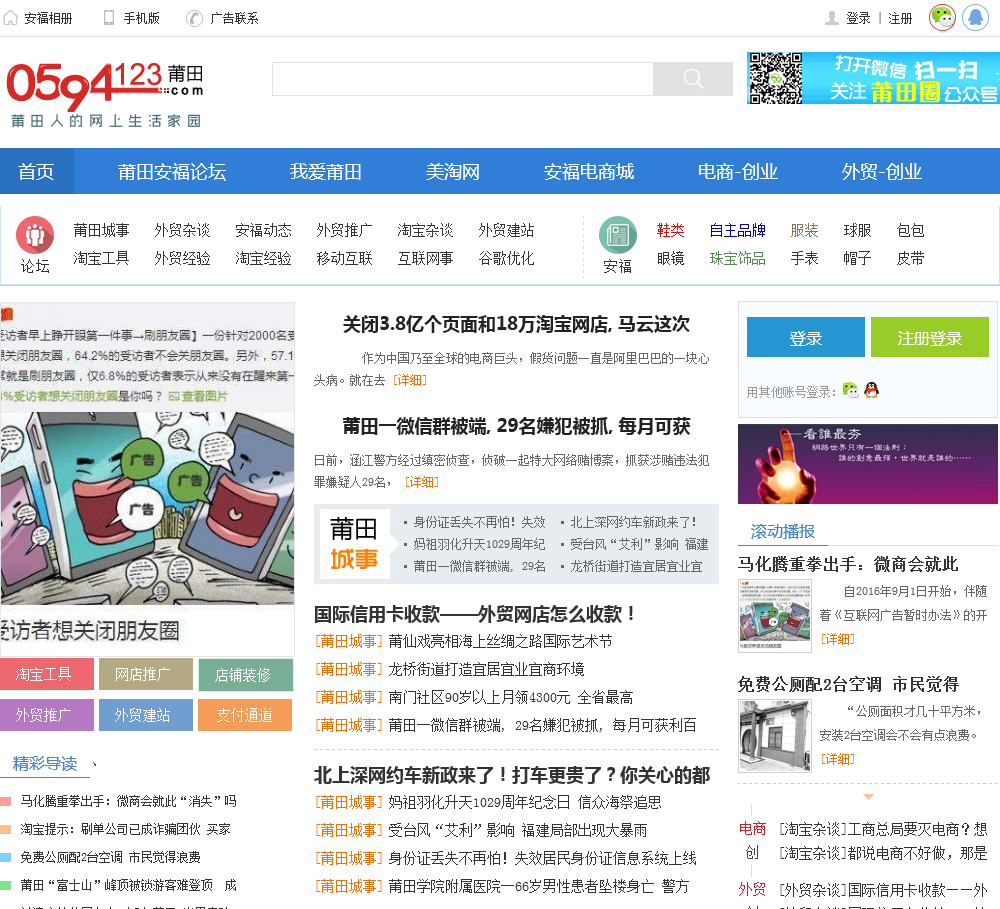The height and width of the screenshot is (909, 1000).
Task: Click the WeChat icon in the top right corner
Action: (942, 17)
